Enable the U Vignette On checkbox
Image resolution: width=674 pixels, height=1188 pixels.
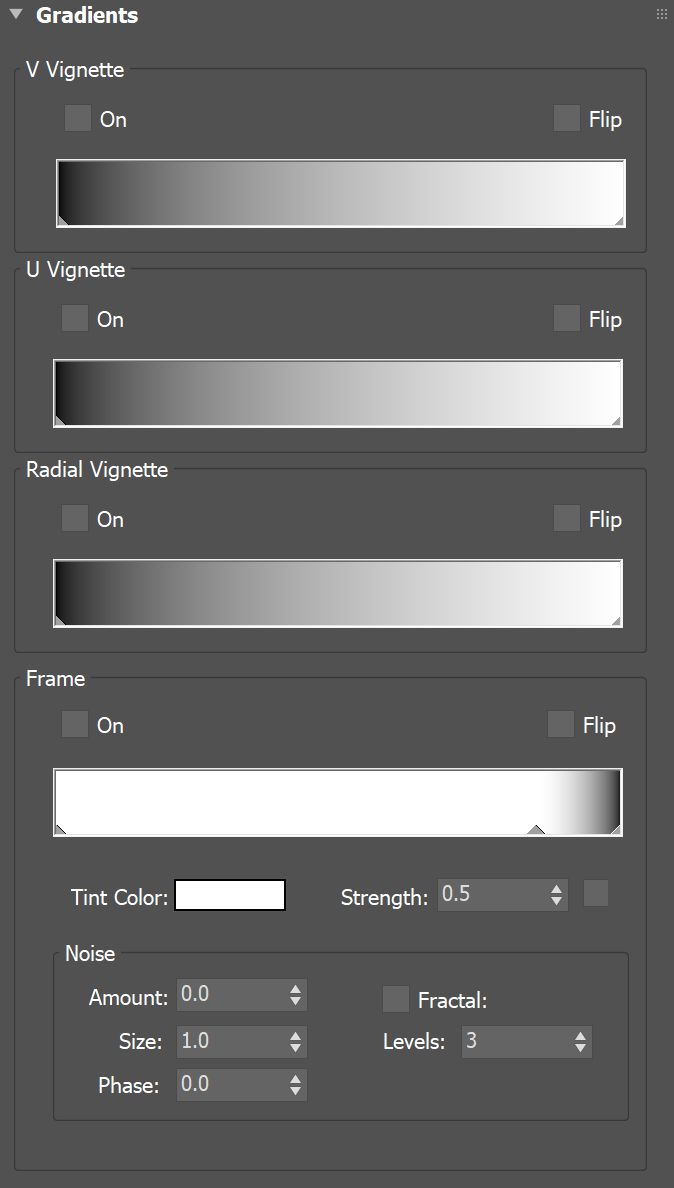(x=74, y=318)
